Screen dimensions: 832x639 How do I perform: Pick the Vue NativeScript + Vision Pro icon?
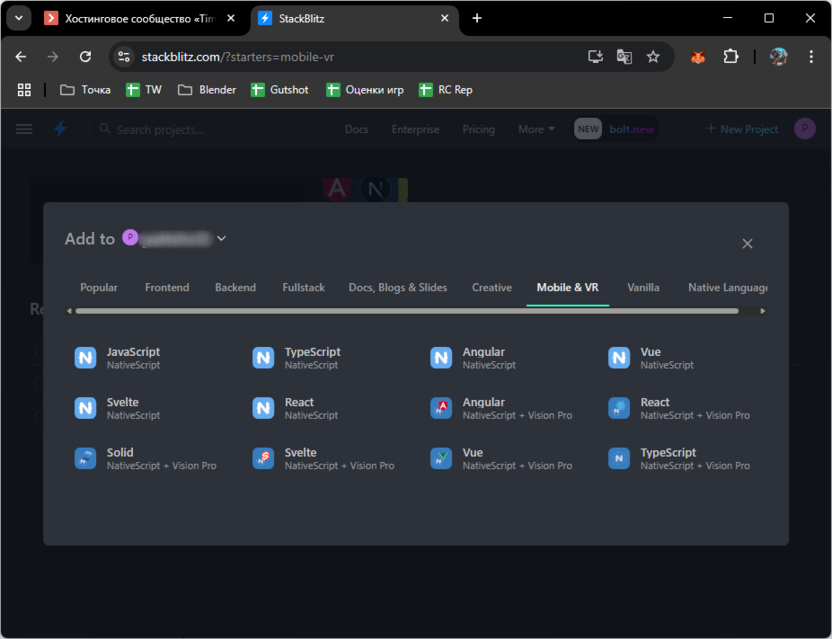pyautogui.click(x=441, y=458)
